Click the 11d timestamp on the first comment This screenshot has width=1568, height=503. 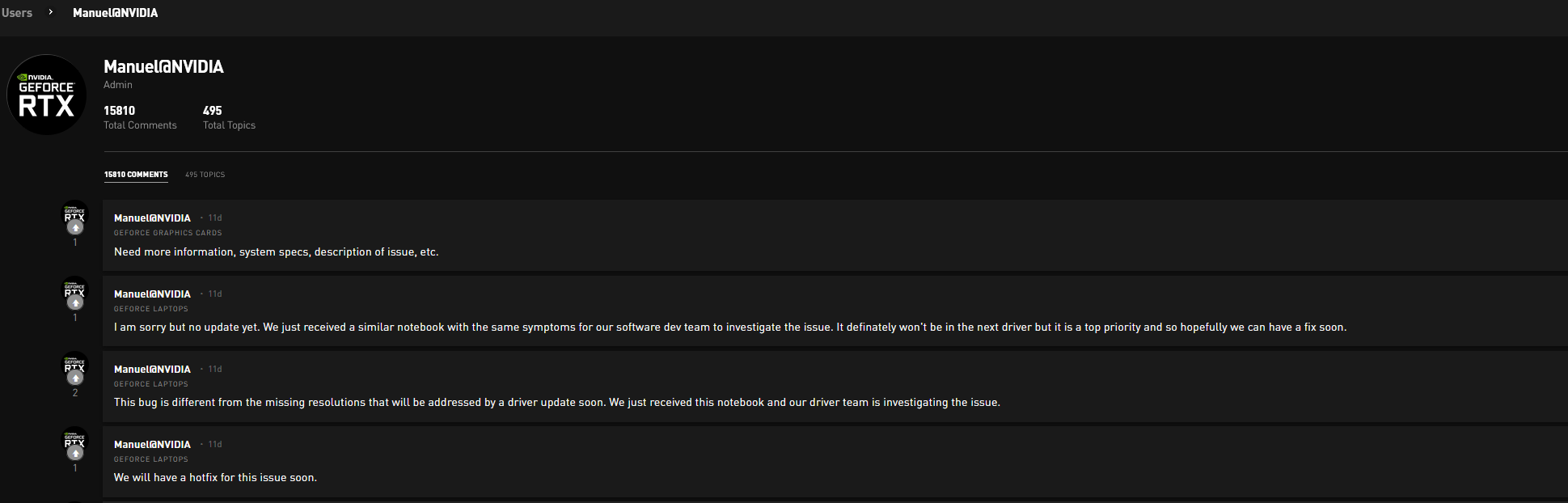(x=213, y=217)
